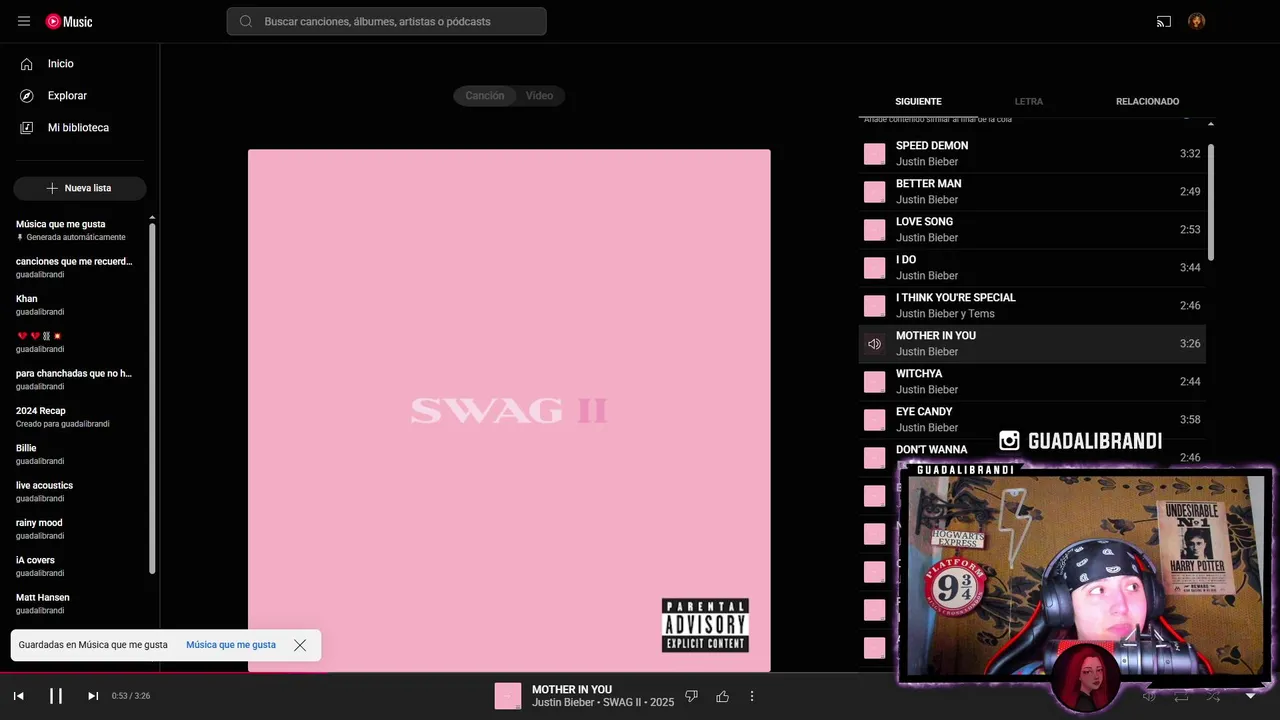Click the sidebar playlists scrollbar

tap(152, 398)
